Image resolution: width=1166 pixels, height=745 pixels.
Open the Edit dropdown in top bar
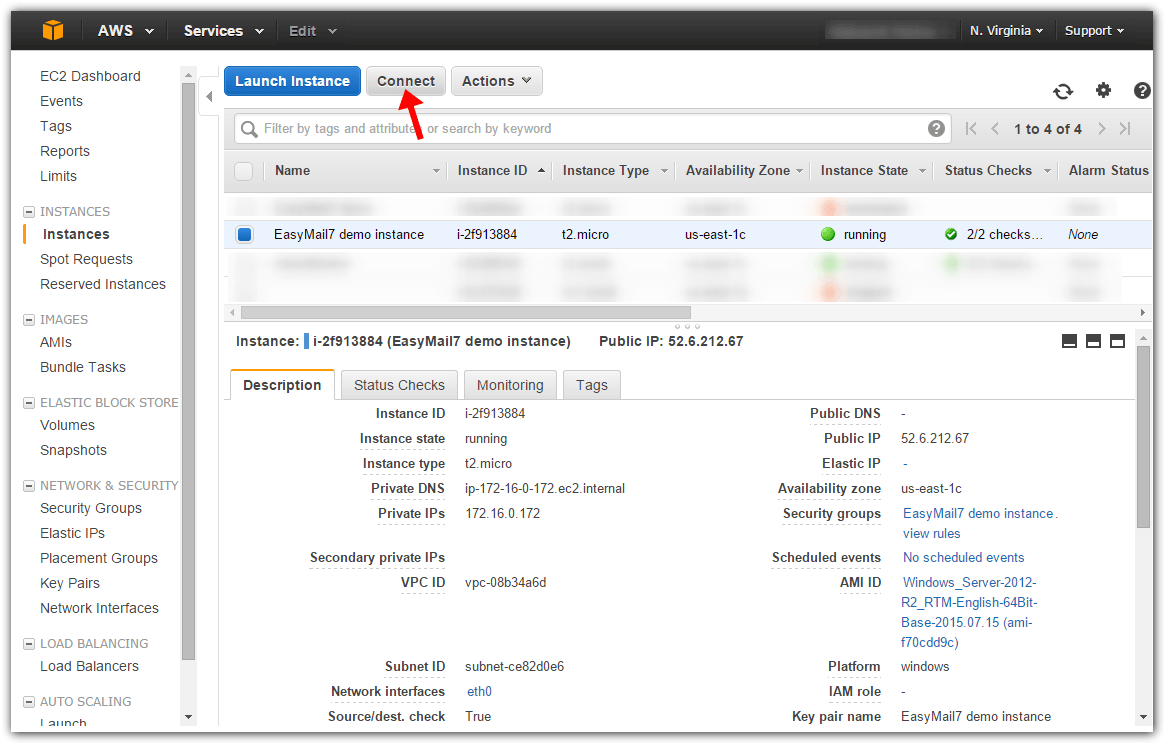[x=313, y=30]
